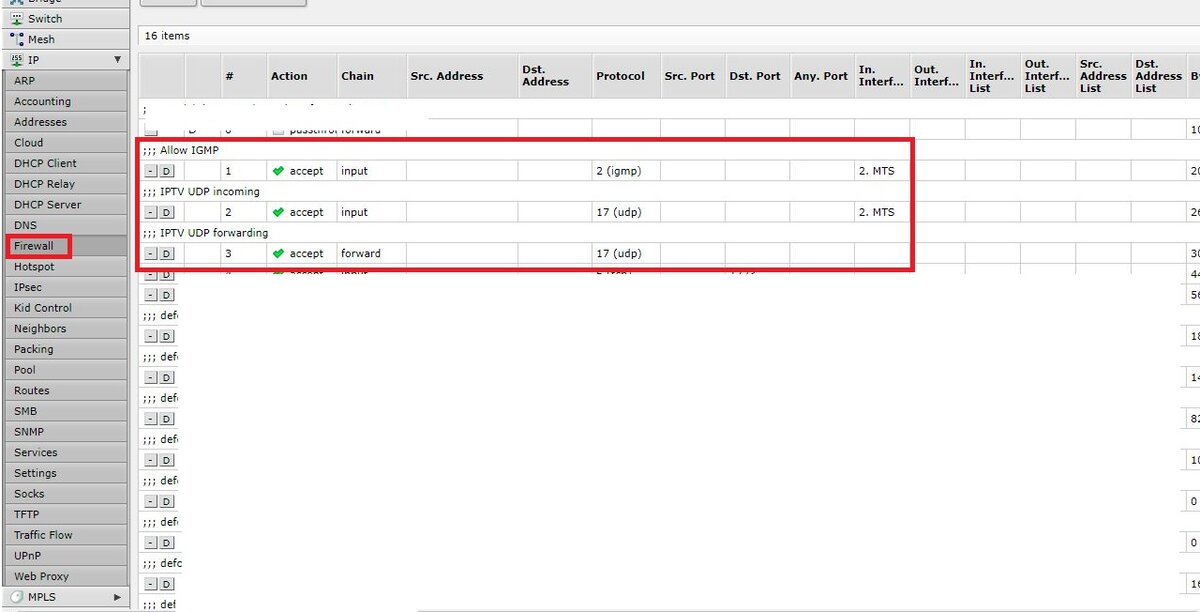
Task: Click accept checkmark in Allow IGMP rule
Action: [x=278, y=171]
